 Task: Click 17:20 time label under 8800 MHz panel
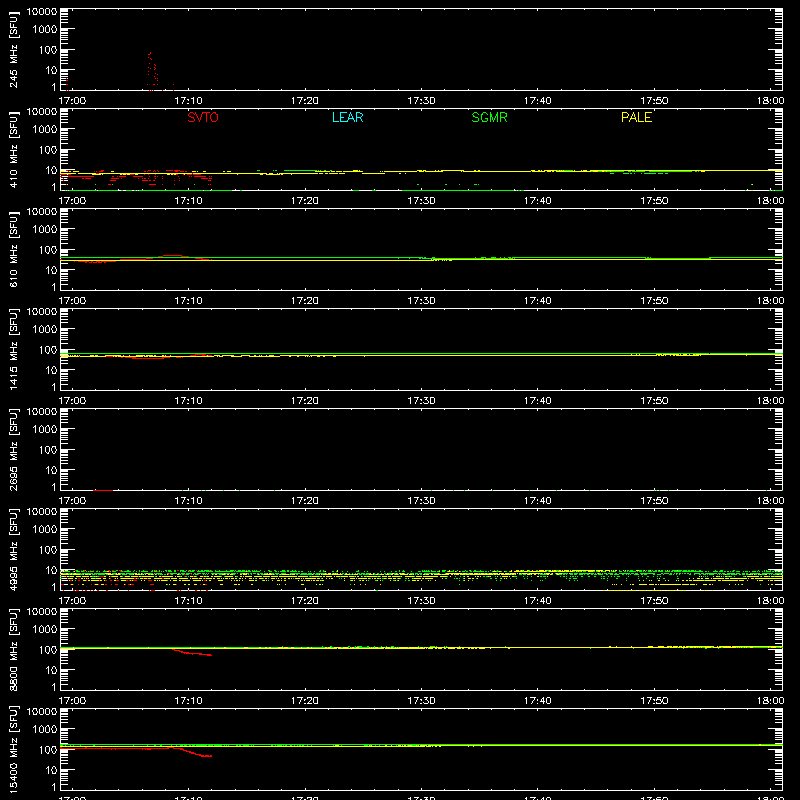point(305,701)
